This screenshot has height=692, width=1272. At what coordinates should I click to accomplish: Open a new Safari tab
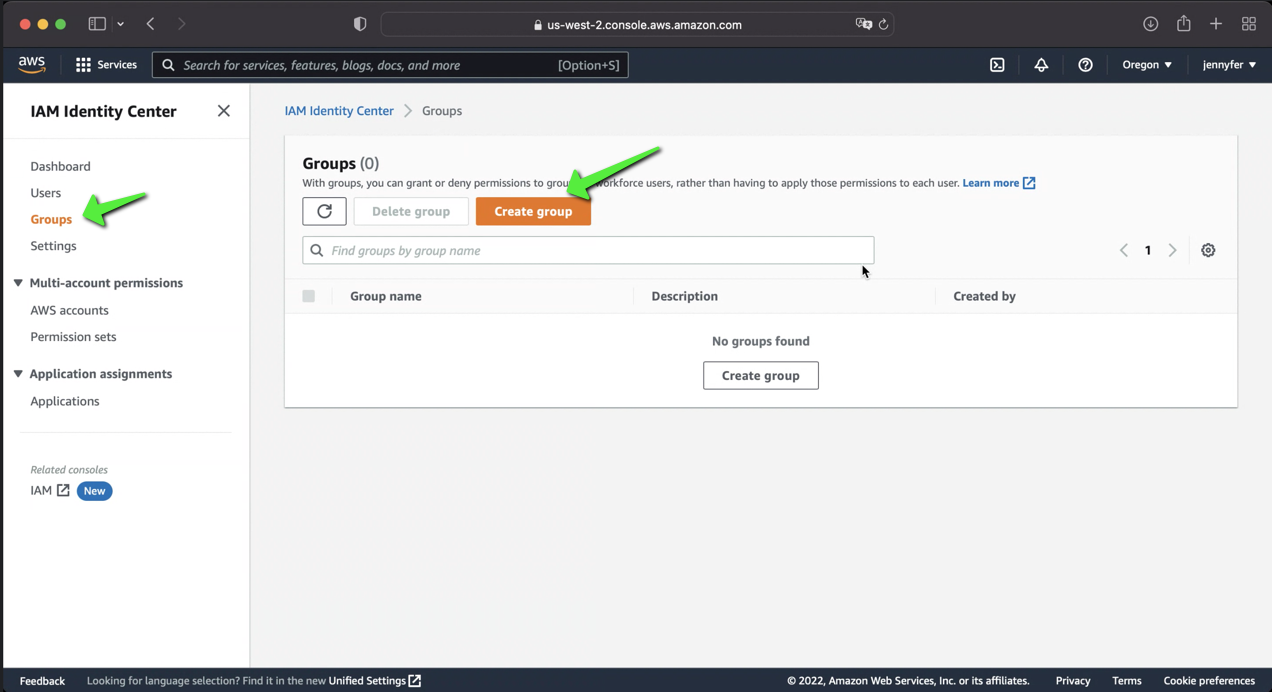(x=1216, y=24)
